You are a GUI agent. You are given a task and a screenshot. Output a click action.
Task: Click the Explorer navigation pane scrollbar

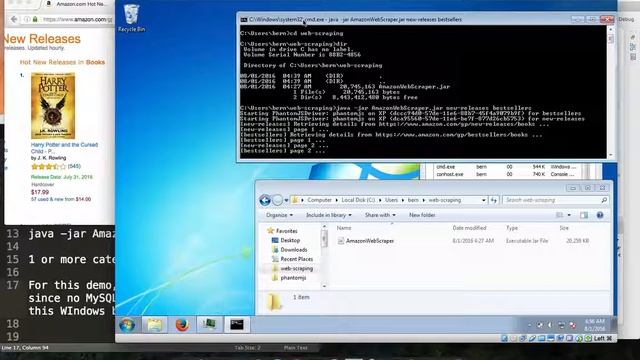point(324,256)
